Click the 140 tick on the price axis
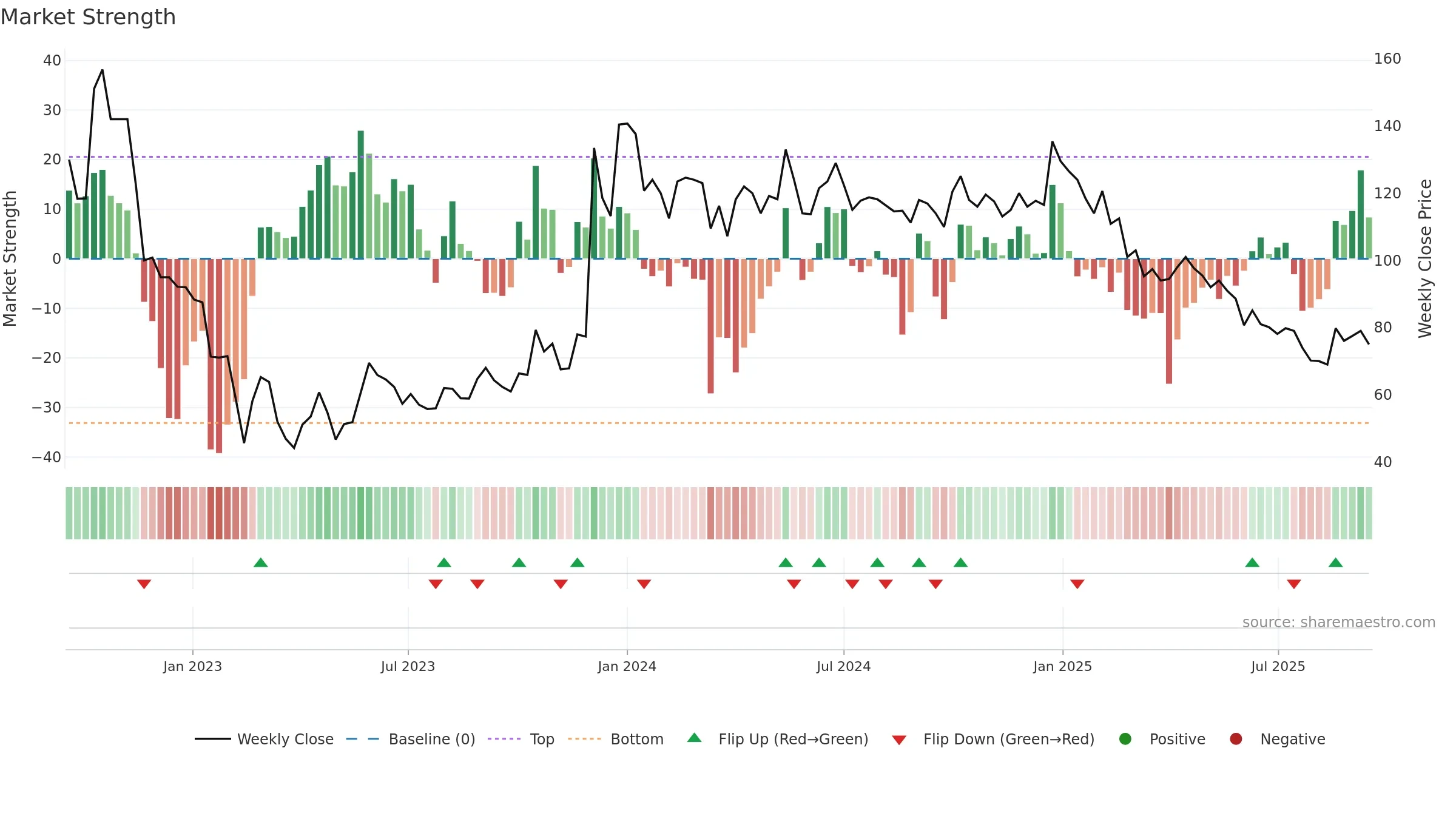 (1387, 126)
